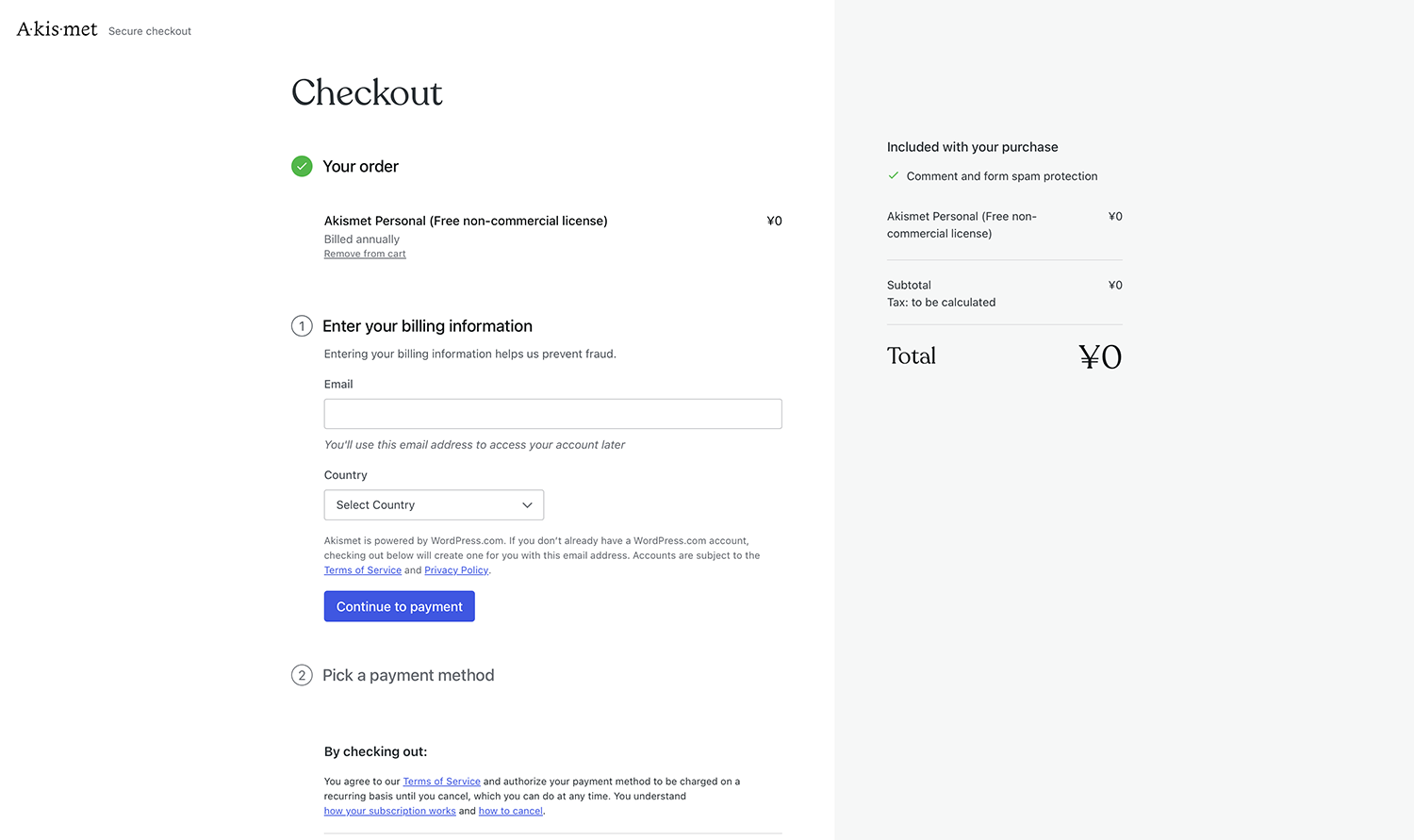Click the checkmark next to spam protection feature
This screenshot has height=840, width=1414.
pos(894,175)
